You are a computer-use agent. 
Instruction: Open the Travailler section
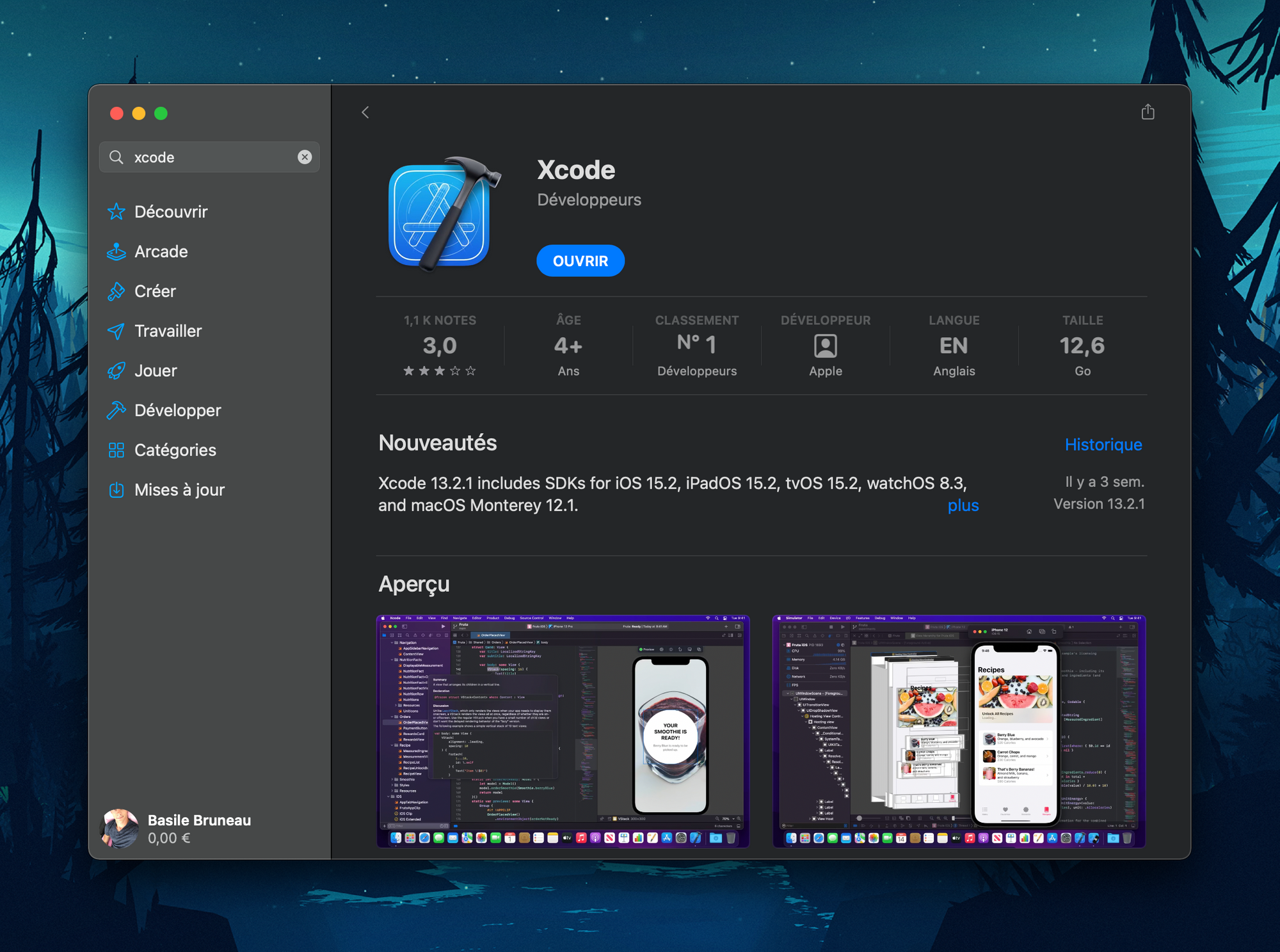(x=168, y=331)
